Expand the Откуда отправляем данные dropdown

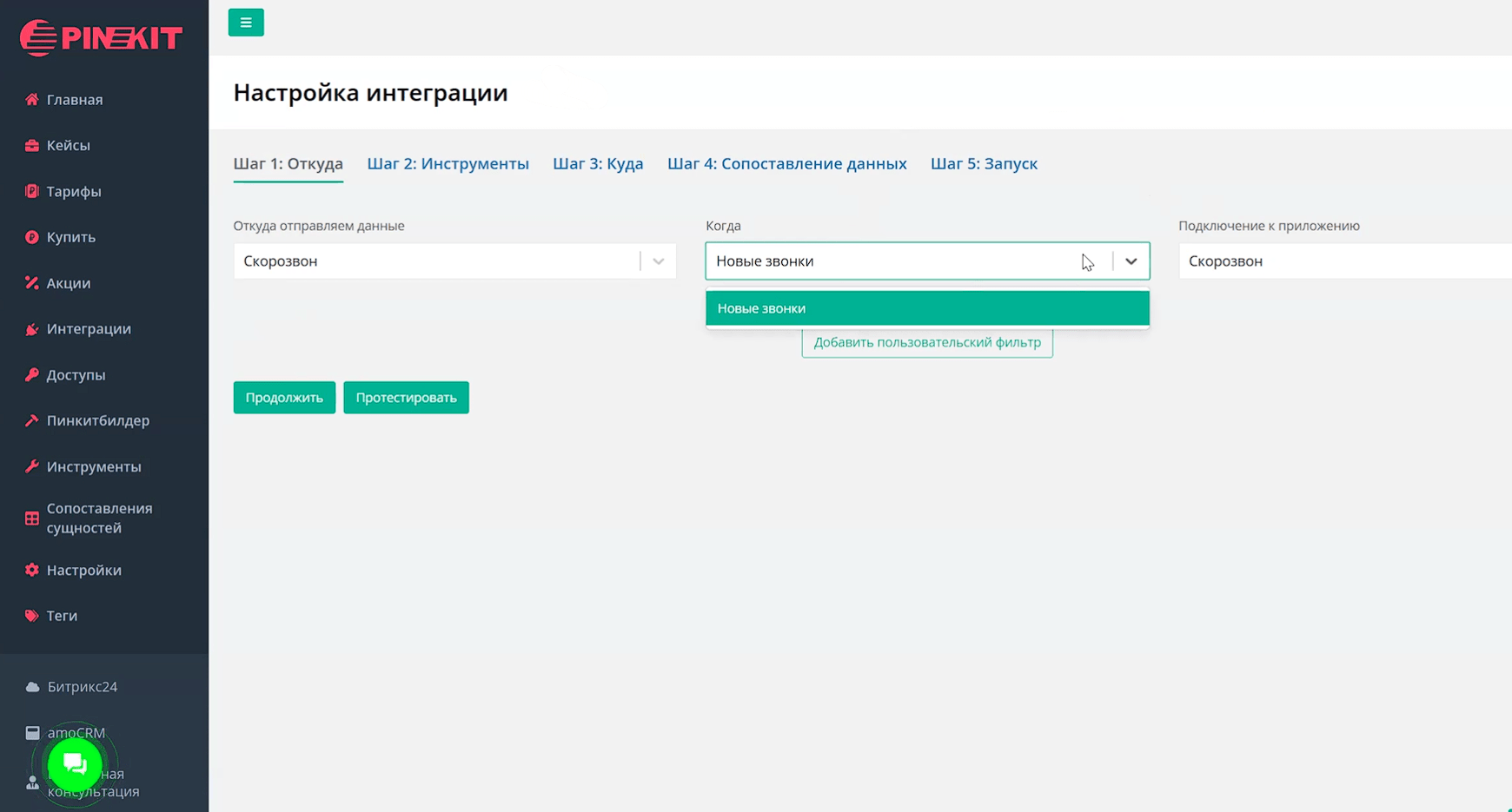[x=658, y=261]
